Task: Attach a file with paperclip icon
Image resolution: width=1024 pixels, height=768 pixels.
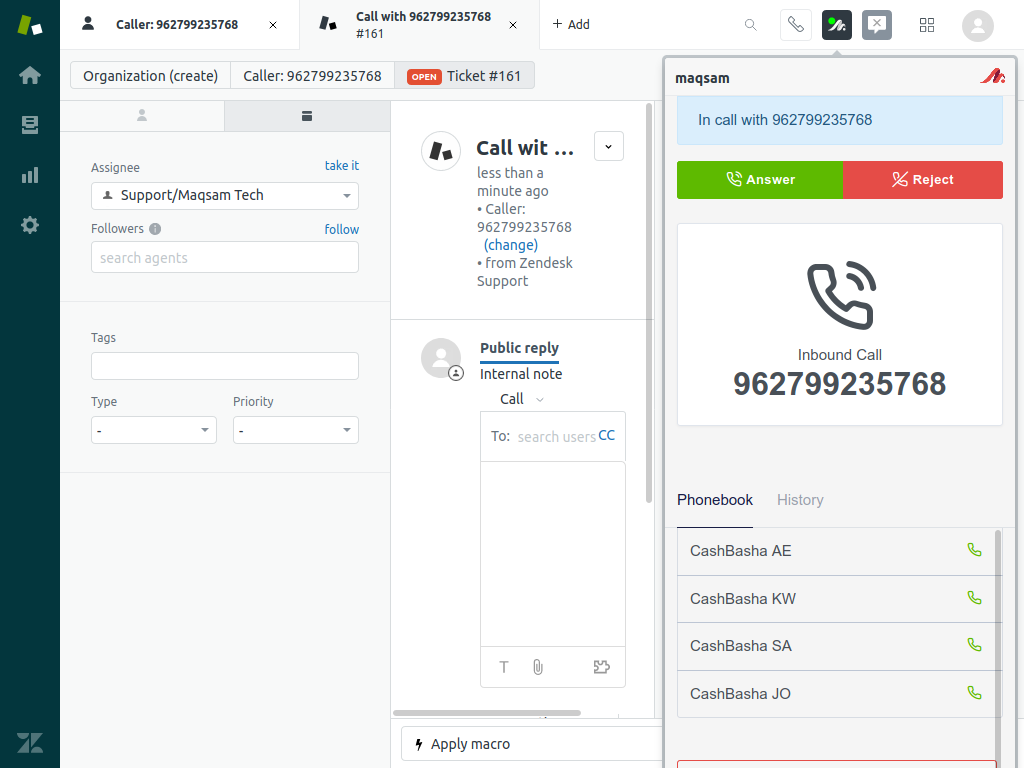Action: 538,667
